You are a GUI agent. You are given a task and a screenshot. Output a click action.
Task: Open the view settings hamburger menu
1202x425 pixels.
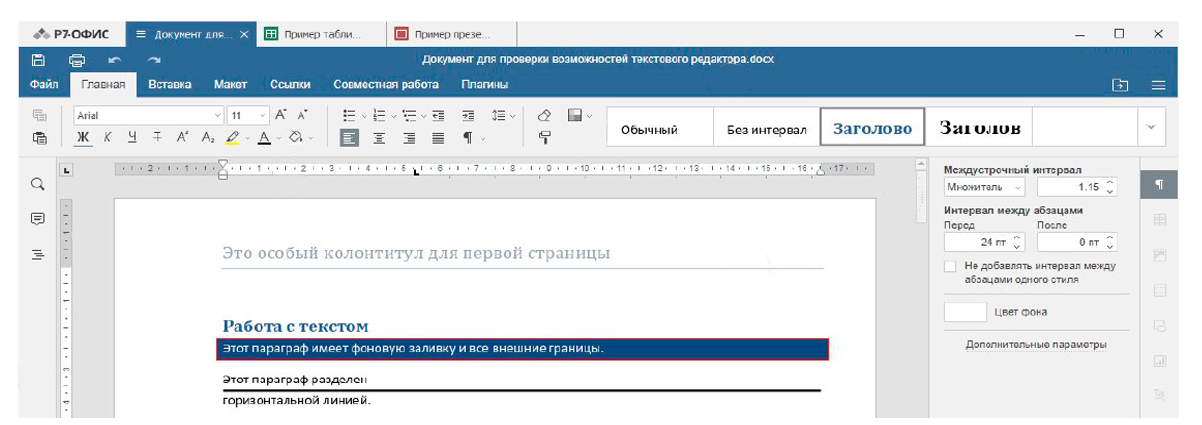pyautogui.click(x=1158, y=85)
